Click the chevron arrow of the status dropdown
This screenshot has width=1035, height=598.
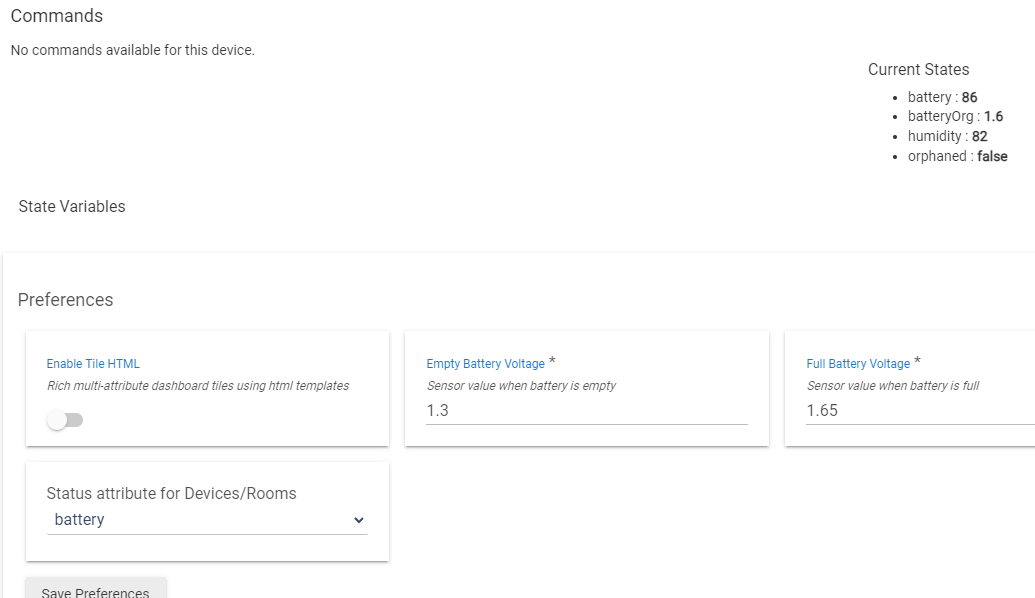tap(359, 520)
